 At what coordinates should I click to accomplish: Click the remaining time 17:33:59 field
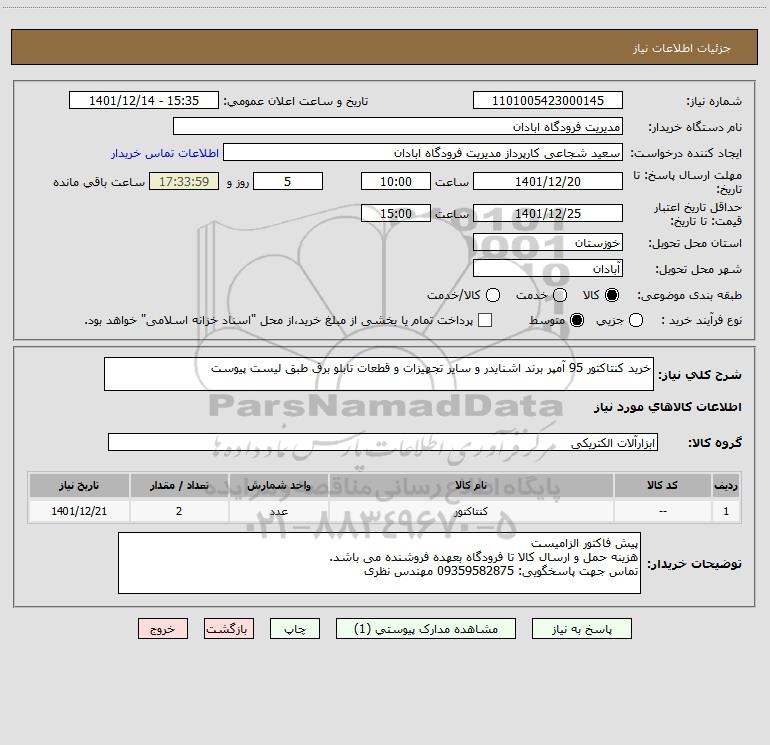(184, 181)
